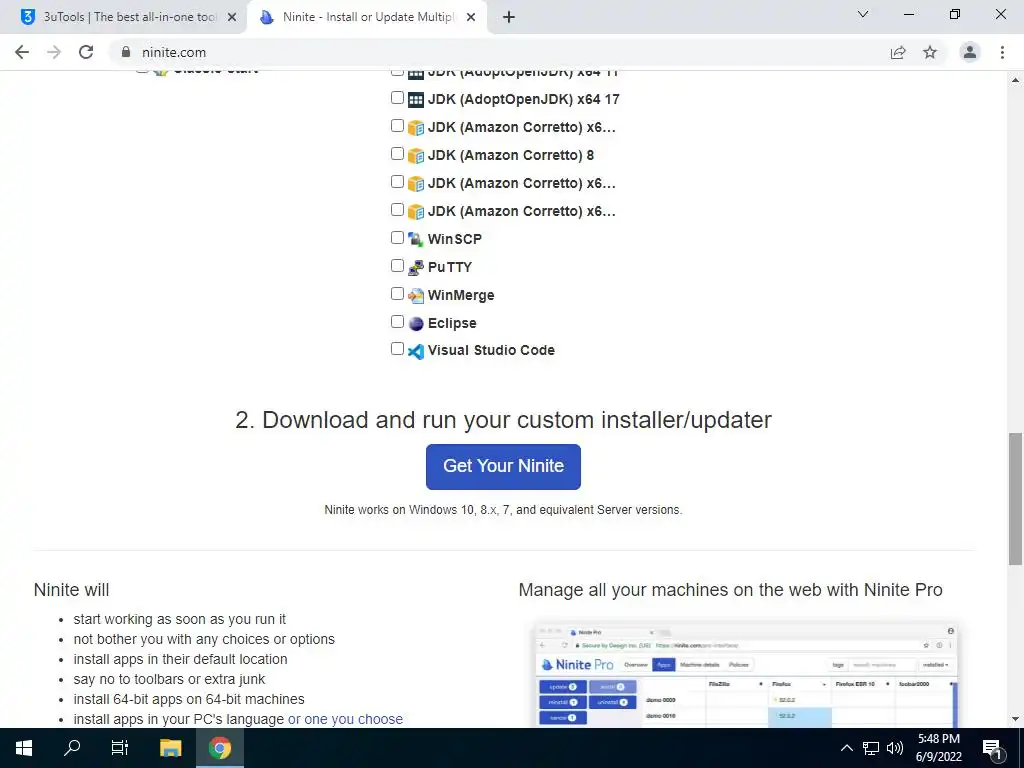Close the 3uTools tab
This screenshot has width=1024, height=768.
pos(232,18)
